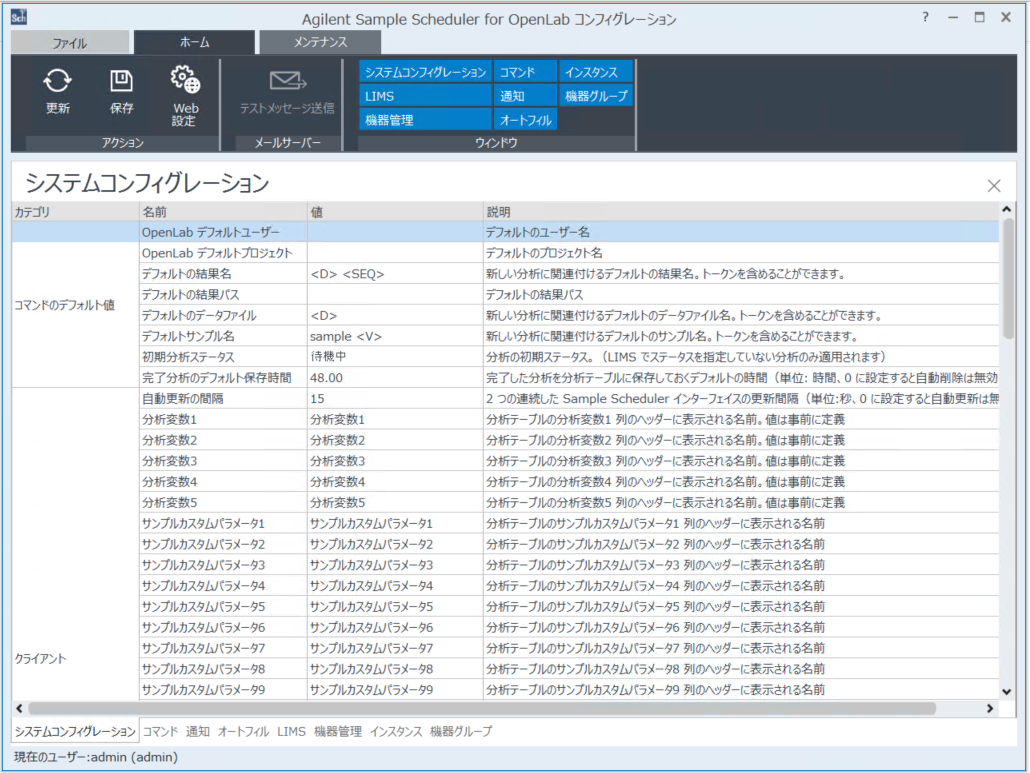Click the horizontal scrollbar right arrow
The image size is (1030, 773).
[990, 708]
